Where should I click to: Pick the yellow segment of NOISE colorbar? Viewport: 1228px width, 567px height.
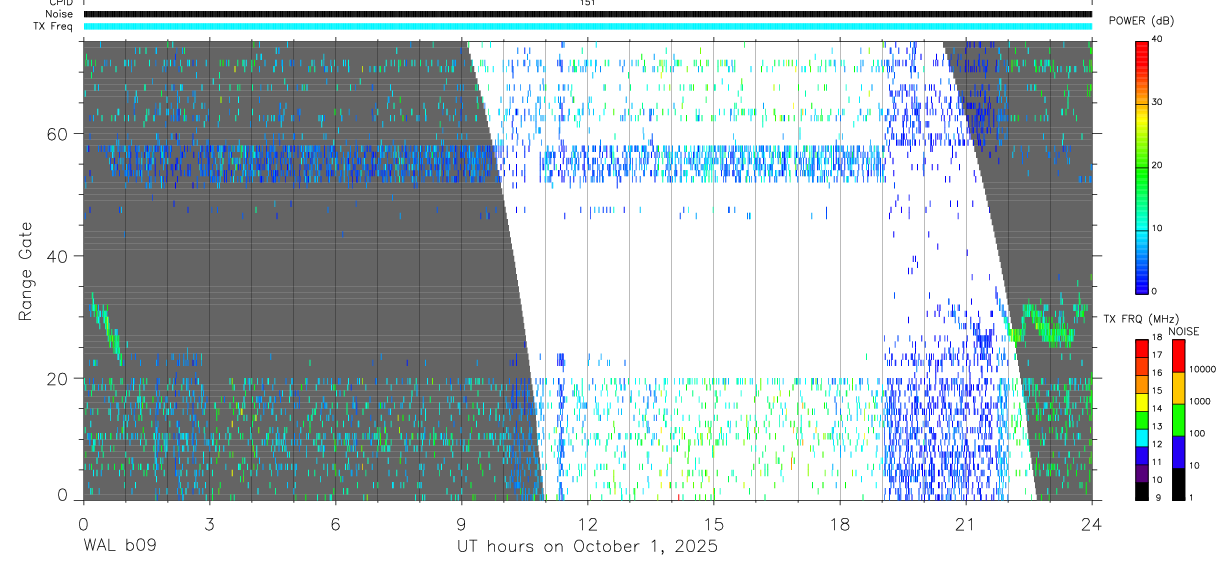tap(1178, 388)
